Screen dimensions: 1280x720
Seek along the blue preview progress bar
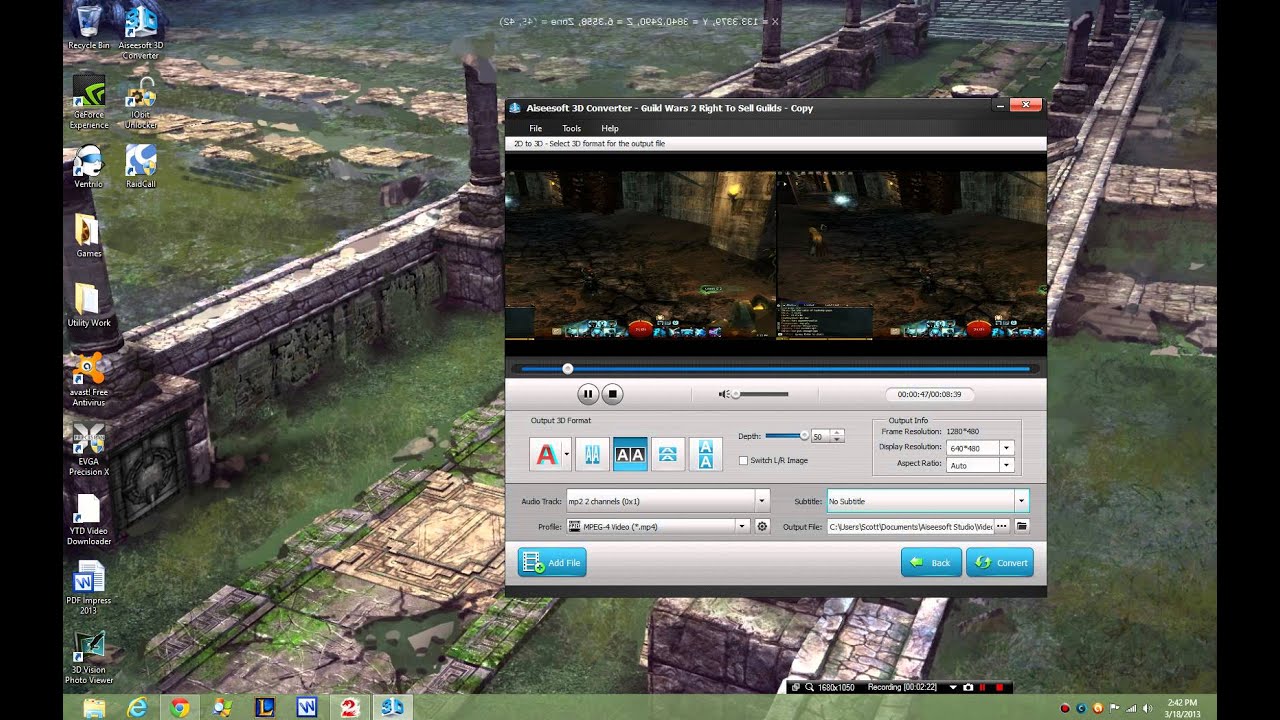tap(776, 369)
